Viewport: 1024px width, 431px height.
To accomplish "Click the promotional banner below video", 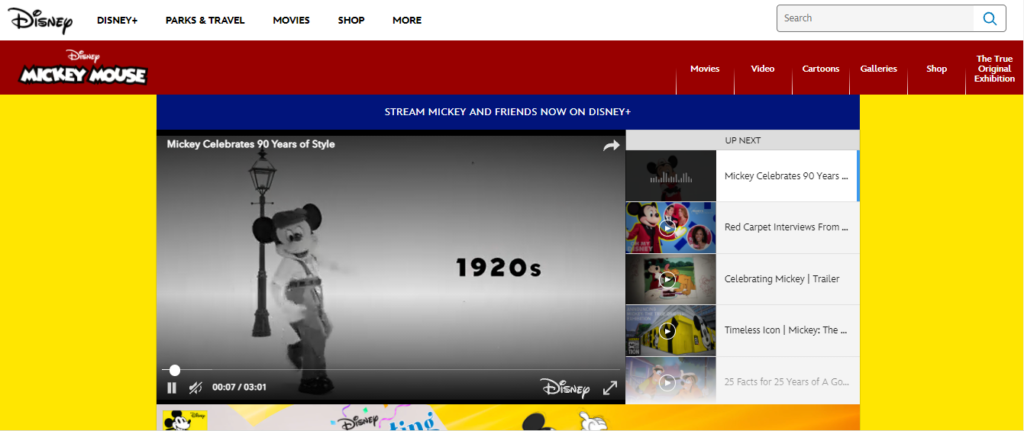I will [x=508, y=418].
